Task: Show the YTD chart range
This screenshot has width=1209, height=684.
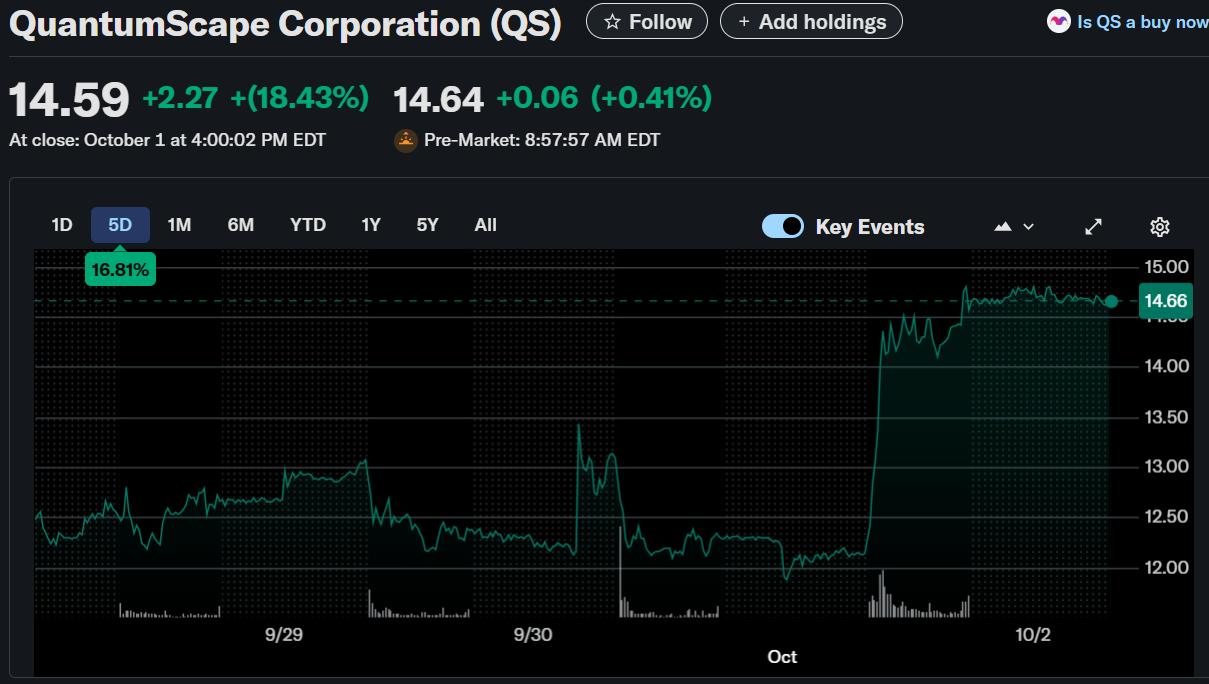Action: coord(308,225)
